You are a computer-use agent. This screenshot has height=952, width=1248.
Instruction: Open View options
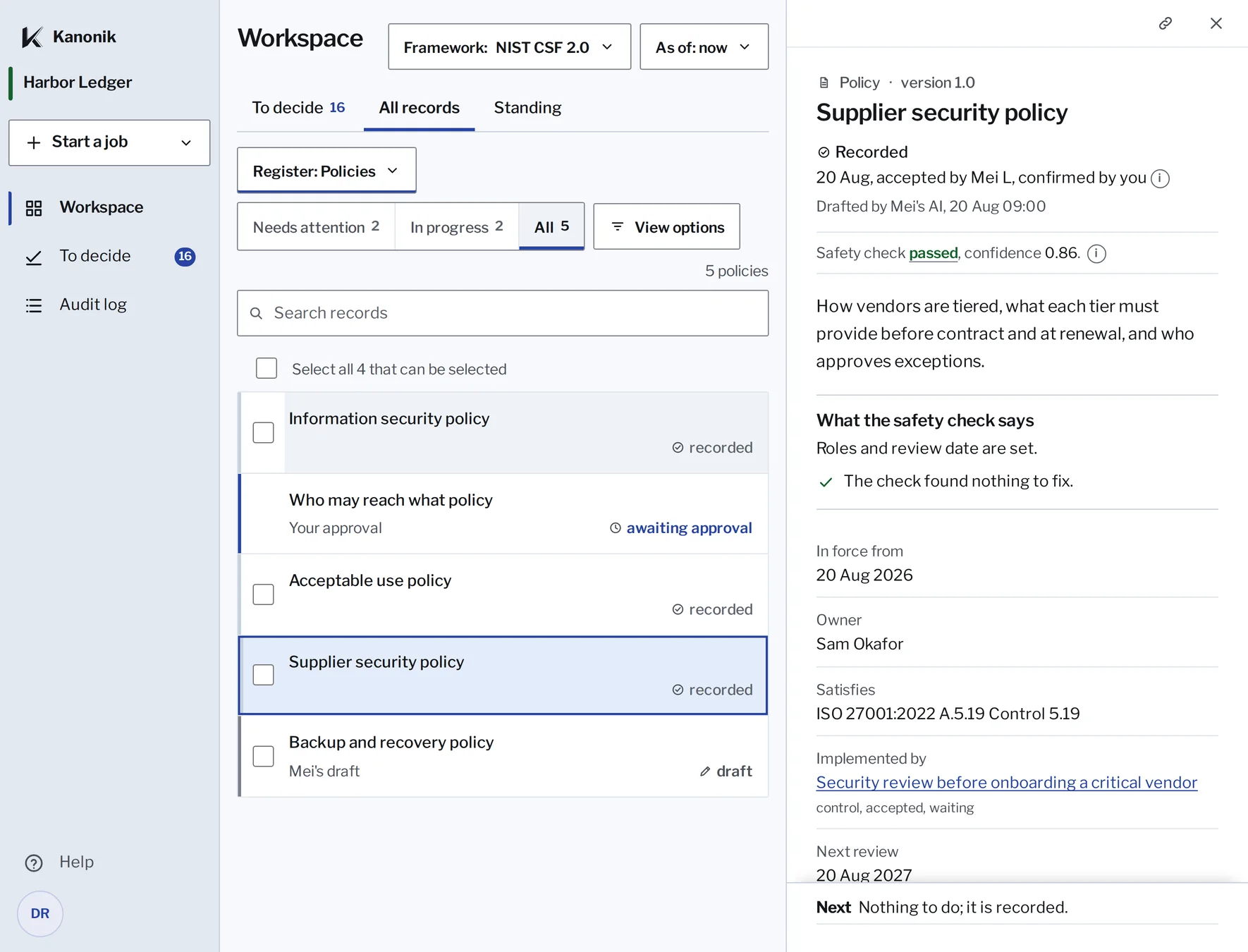point(666,226)
